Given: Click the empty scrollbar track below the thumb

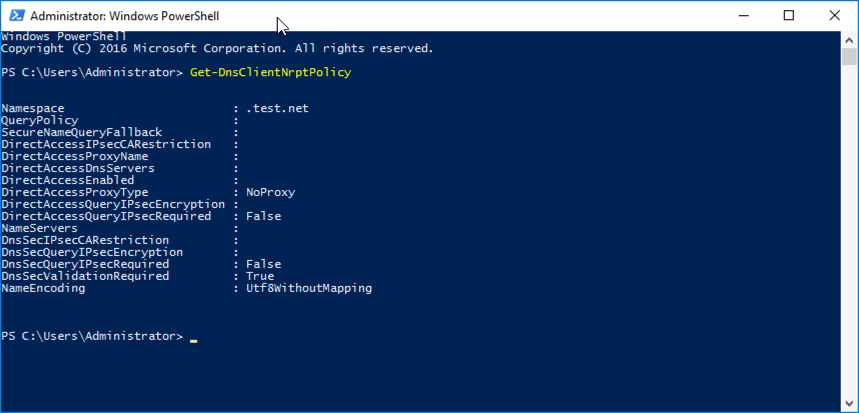Looking at the screenshot, I should [x=849, y=230].
